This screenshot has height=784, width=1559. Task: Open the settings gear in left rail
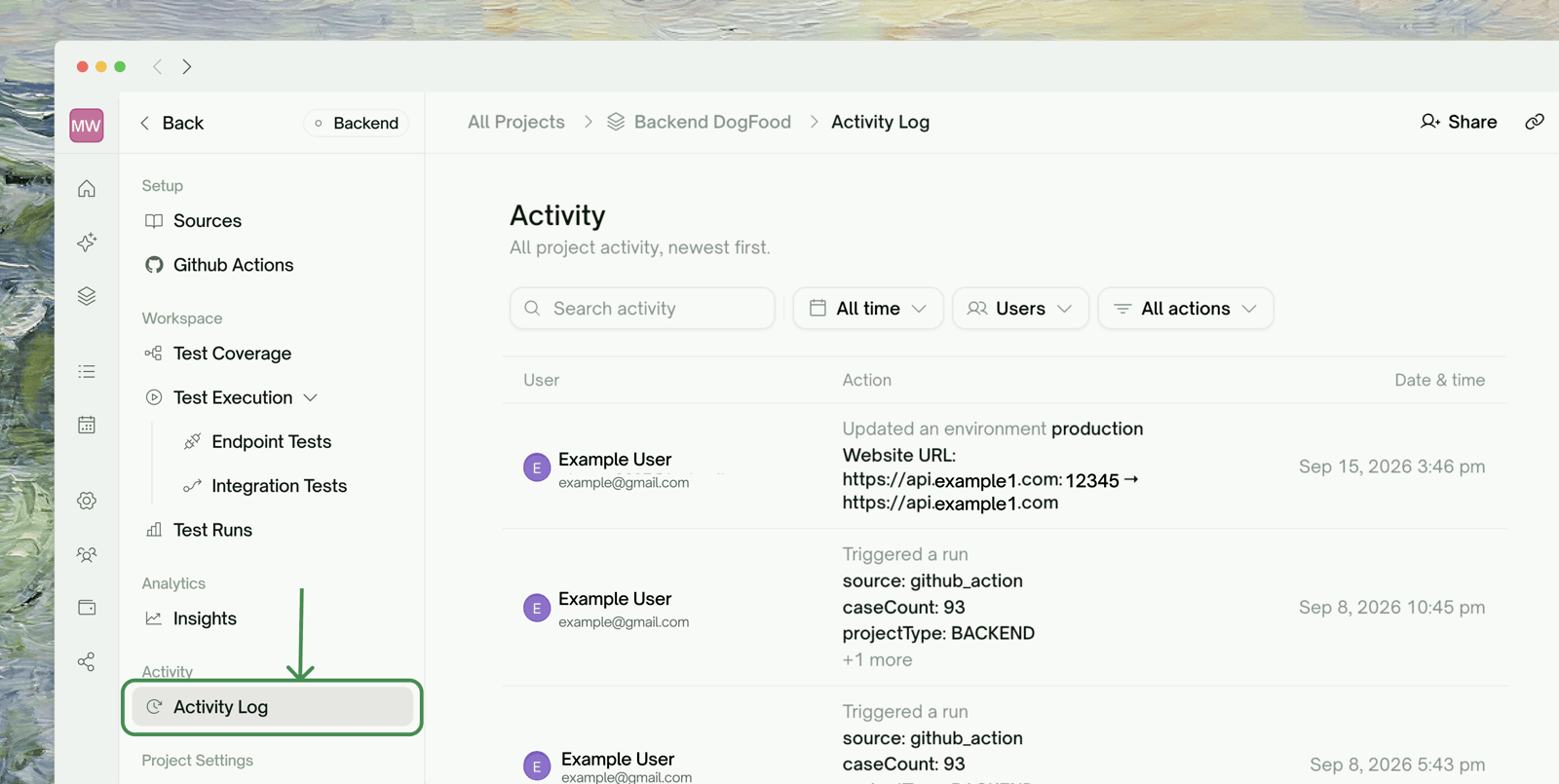[x=87, y=501]
